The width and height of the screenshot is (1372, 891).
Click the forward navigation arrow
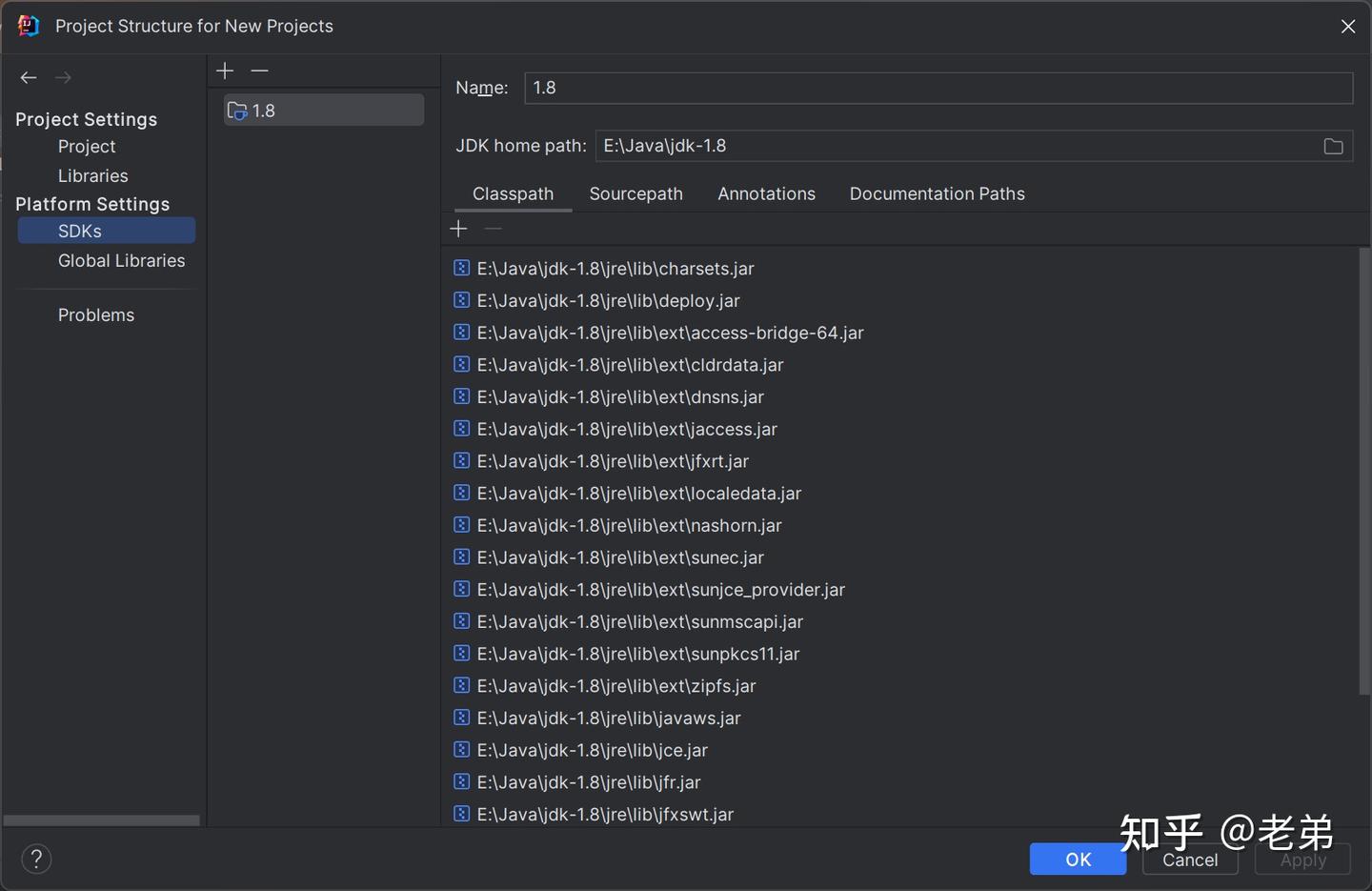pyautogui.click(x=63, y=77)
